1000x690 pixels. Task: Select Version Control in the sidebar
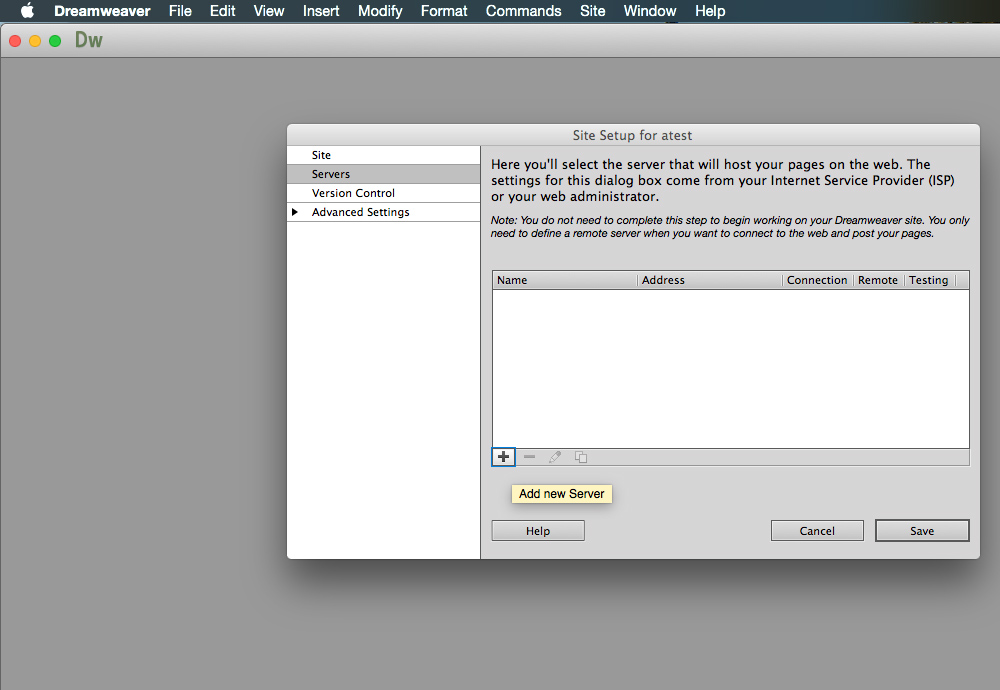click(353, 193)
